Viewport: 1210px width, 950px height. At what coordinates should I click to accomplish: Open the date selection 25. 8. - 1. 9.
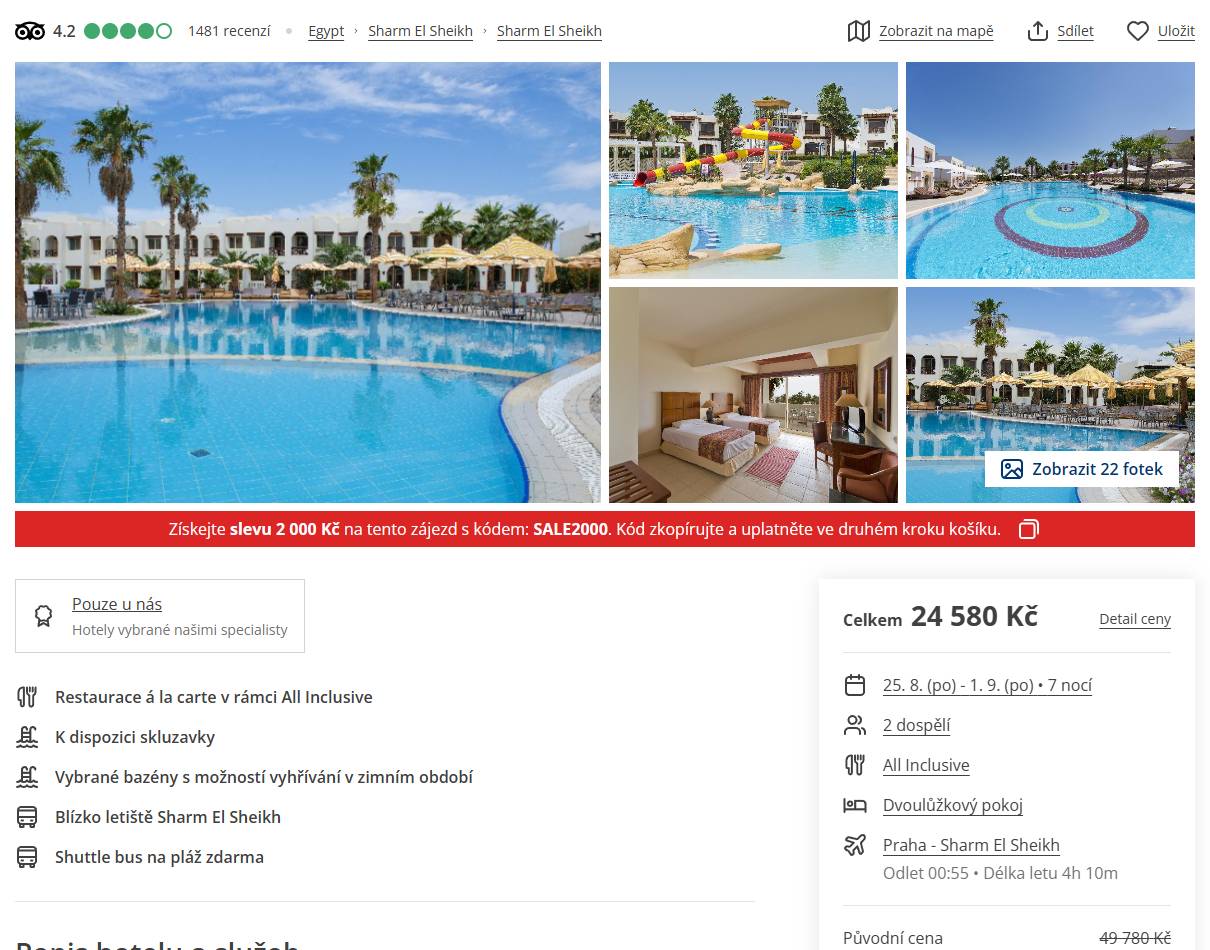pyautogui.click(x=987, y=685)
